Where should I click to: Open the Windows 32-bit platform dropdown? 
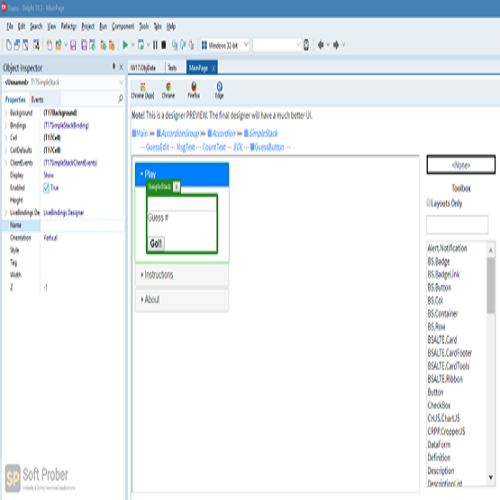pos(246,44)
